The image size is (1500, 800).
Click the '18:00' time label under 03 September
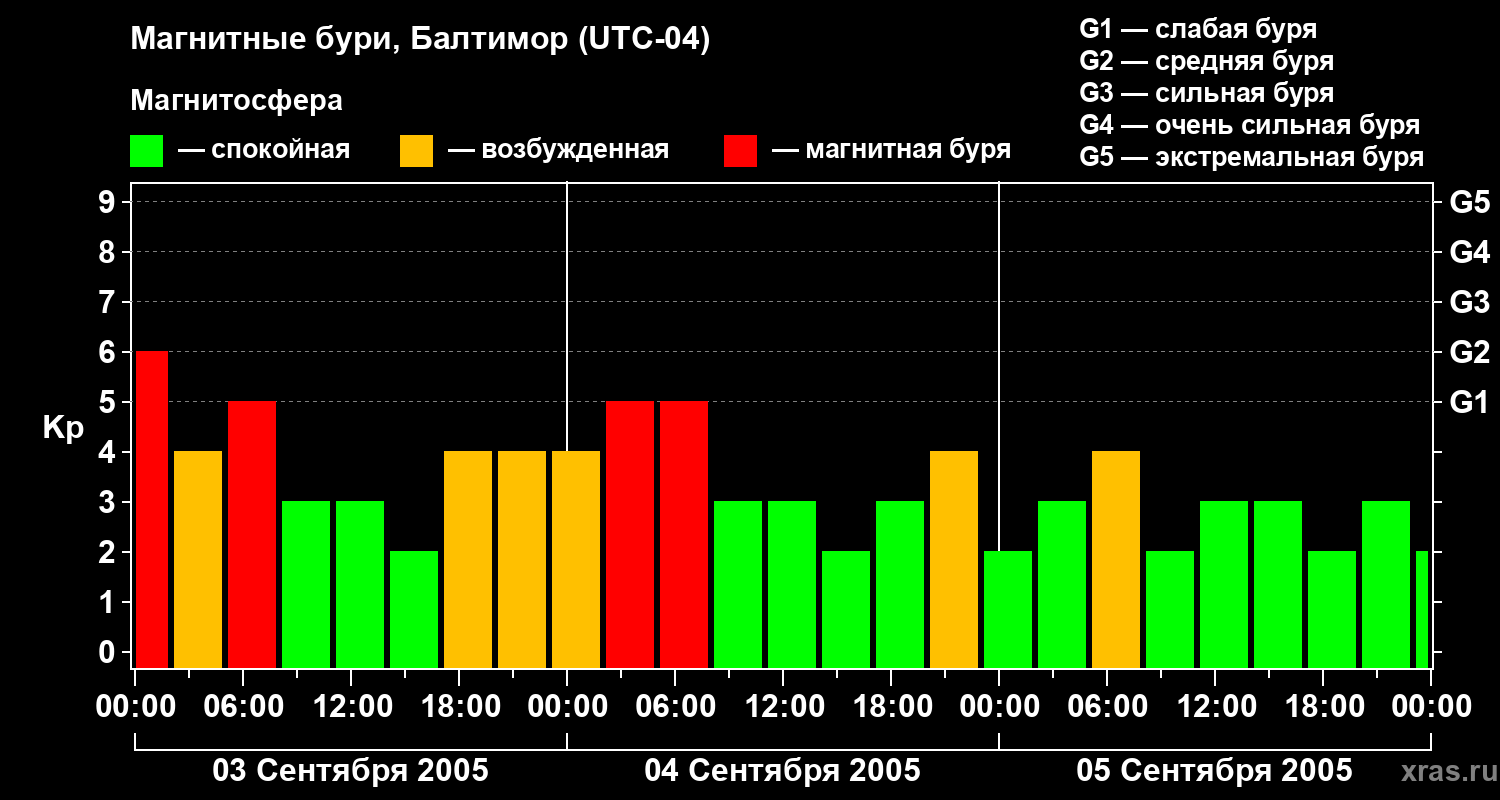click(x=459, y=707)
